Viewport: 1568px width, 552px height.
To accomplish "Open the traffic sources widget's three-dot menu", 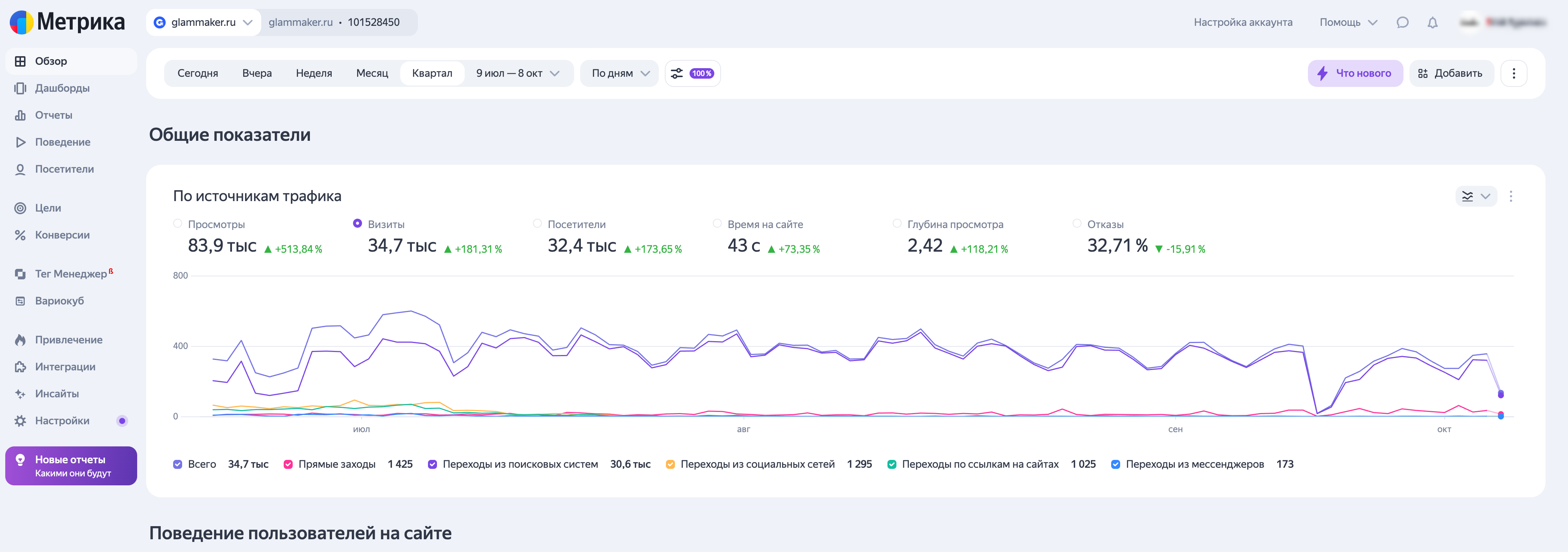I will pyautogui.click(x=1511, y=196).
